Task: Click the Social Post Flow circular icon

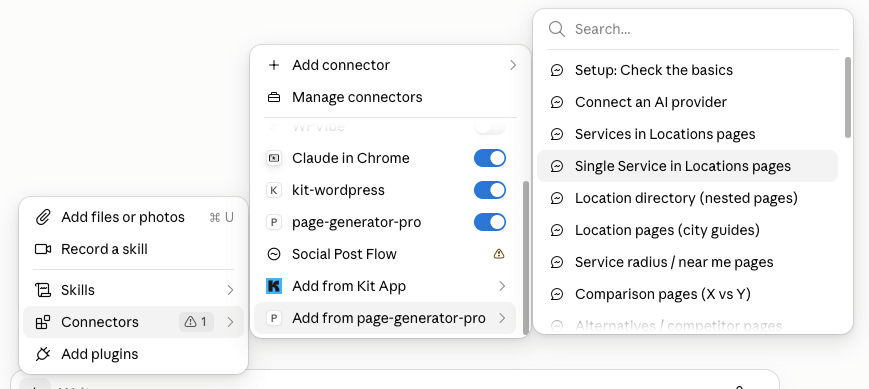Action: (x=274, y=254)
